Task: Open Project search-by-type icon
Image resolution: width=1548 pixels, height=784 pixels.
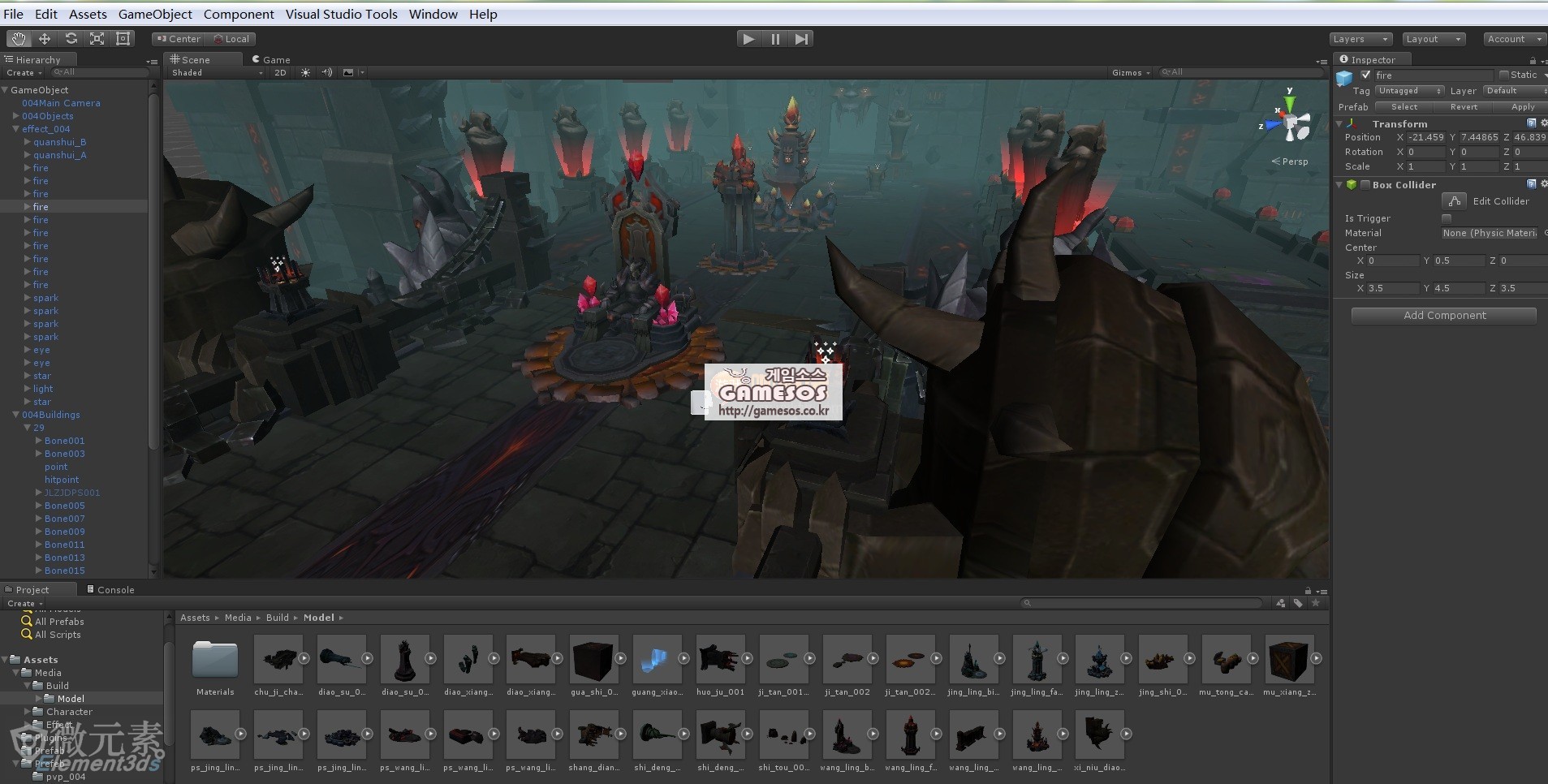Action: pos(1281,603)
